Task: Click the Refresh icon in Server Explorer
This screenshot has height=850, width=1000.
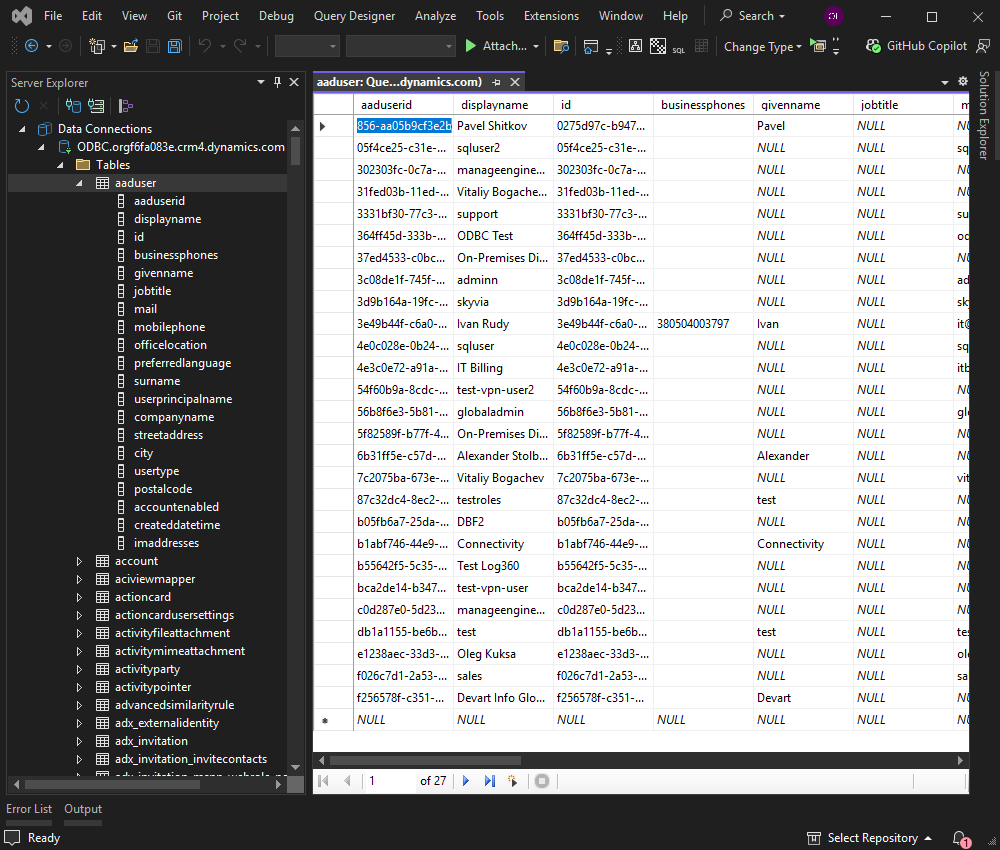Action: [x=22, y=105]
